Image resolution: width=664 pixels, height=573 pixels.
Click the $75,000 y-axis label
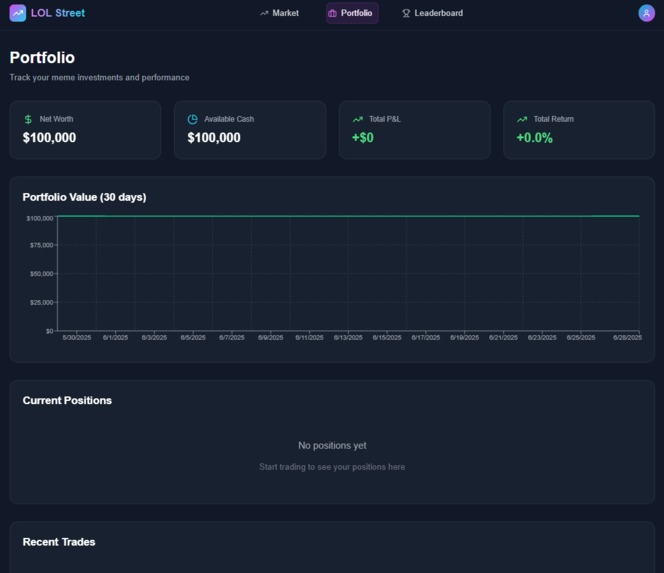point(42,245)
